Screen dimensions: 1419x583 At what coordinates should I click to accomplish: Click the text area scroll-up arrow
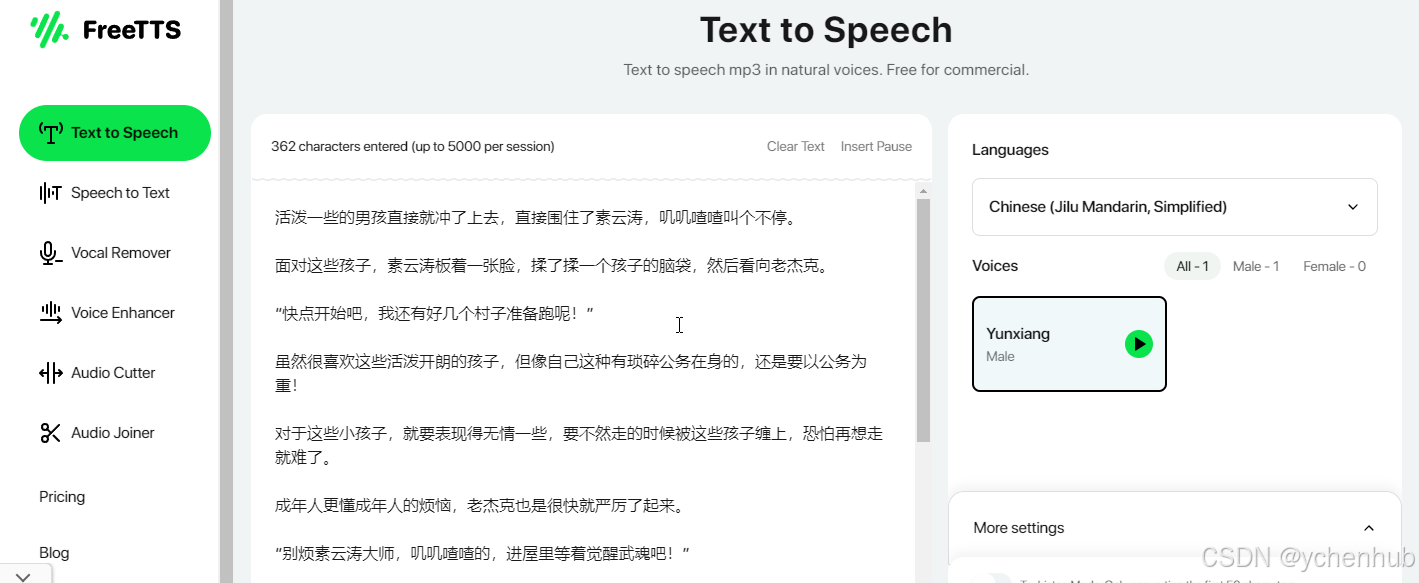pyautogui.click(x=923, y=190)
